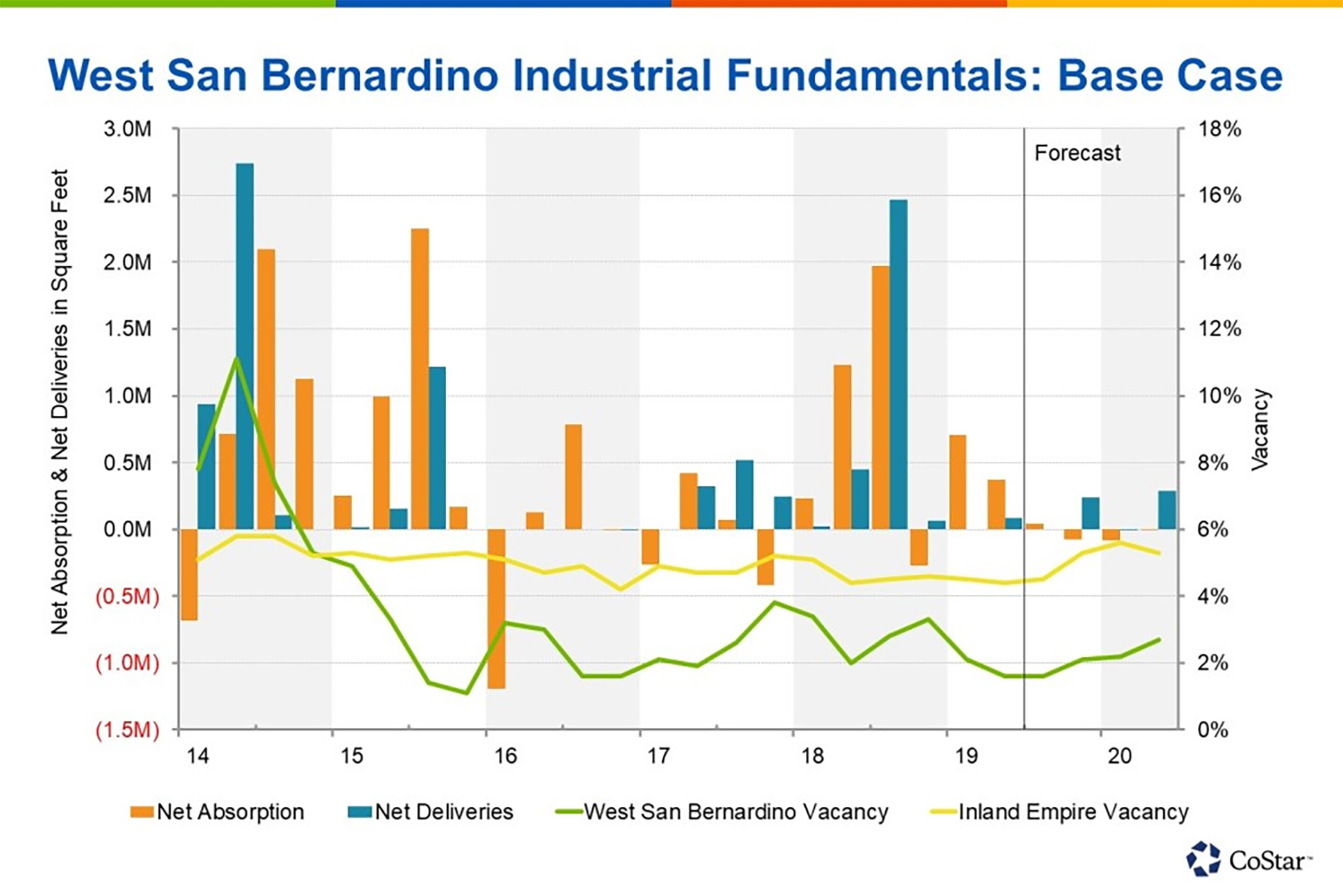Click the red (1.5M) axis label

coord(127,730)
